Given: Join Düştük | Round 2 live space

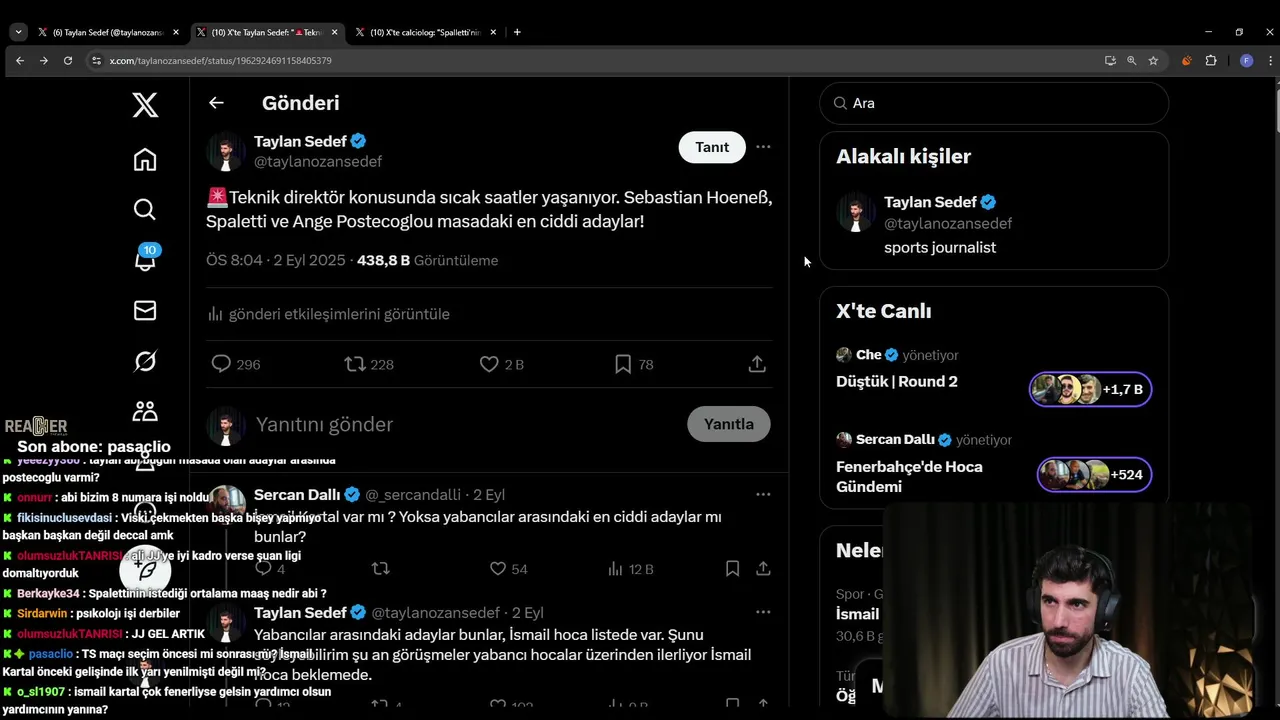Looking at the screenshot, I should [897, 381].
